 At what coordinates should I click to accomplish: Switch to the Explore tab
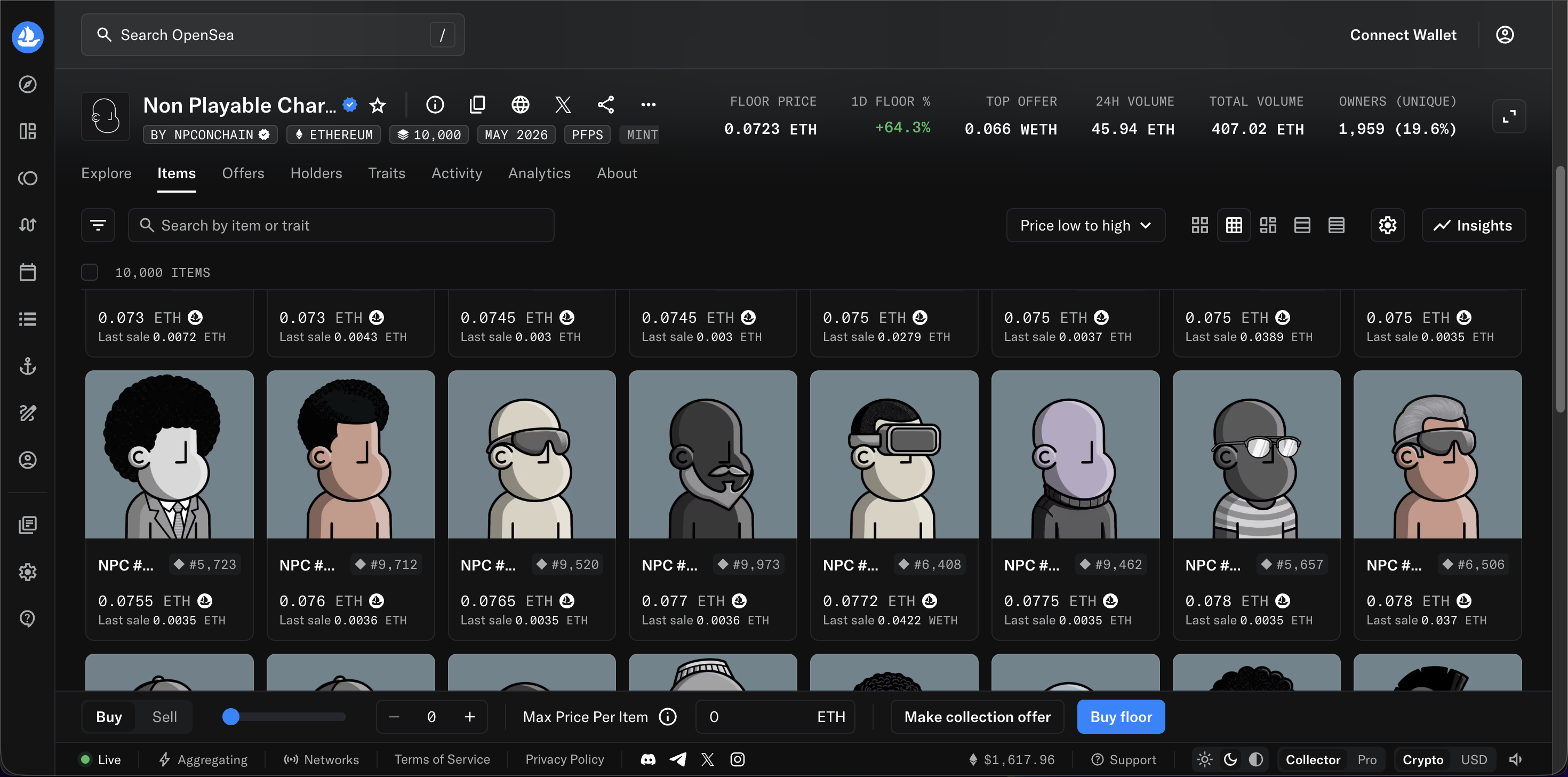[107, 173]
